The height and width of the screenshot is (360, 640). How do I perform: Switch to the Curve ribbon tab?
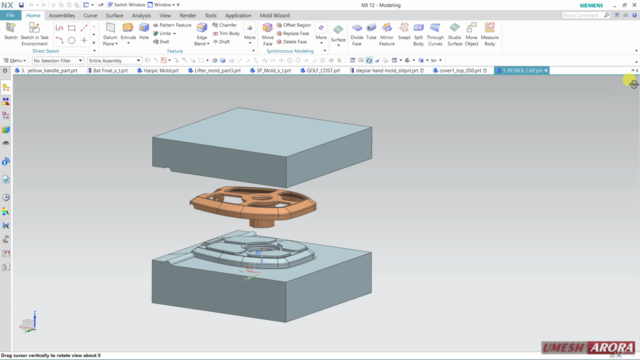[90, 16]
